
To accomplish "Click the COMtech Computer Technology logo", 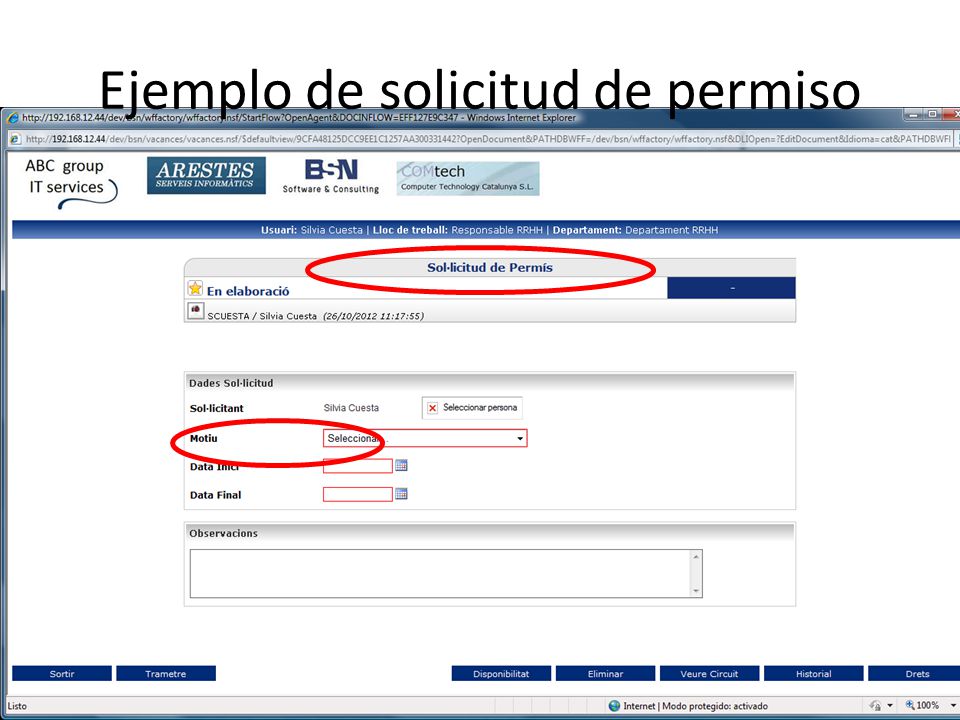I will (468, 178).
